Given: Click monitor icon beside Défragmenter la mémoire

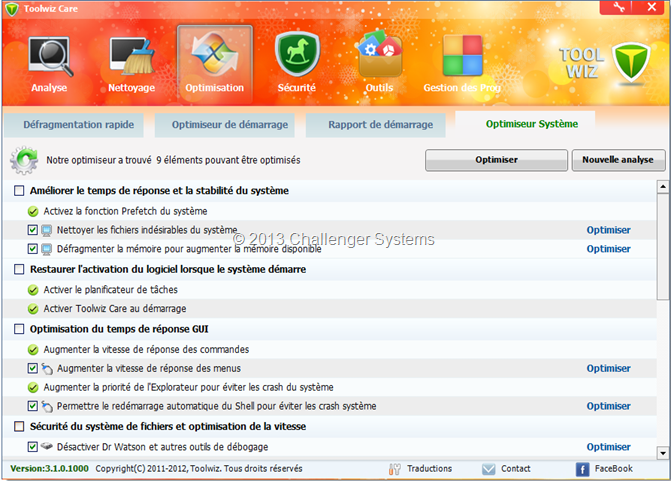Looking at the screenshot, I should [47, 249].
